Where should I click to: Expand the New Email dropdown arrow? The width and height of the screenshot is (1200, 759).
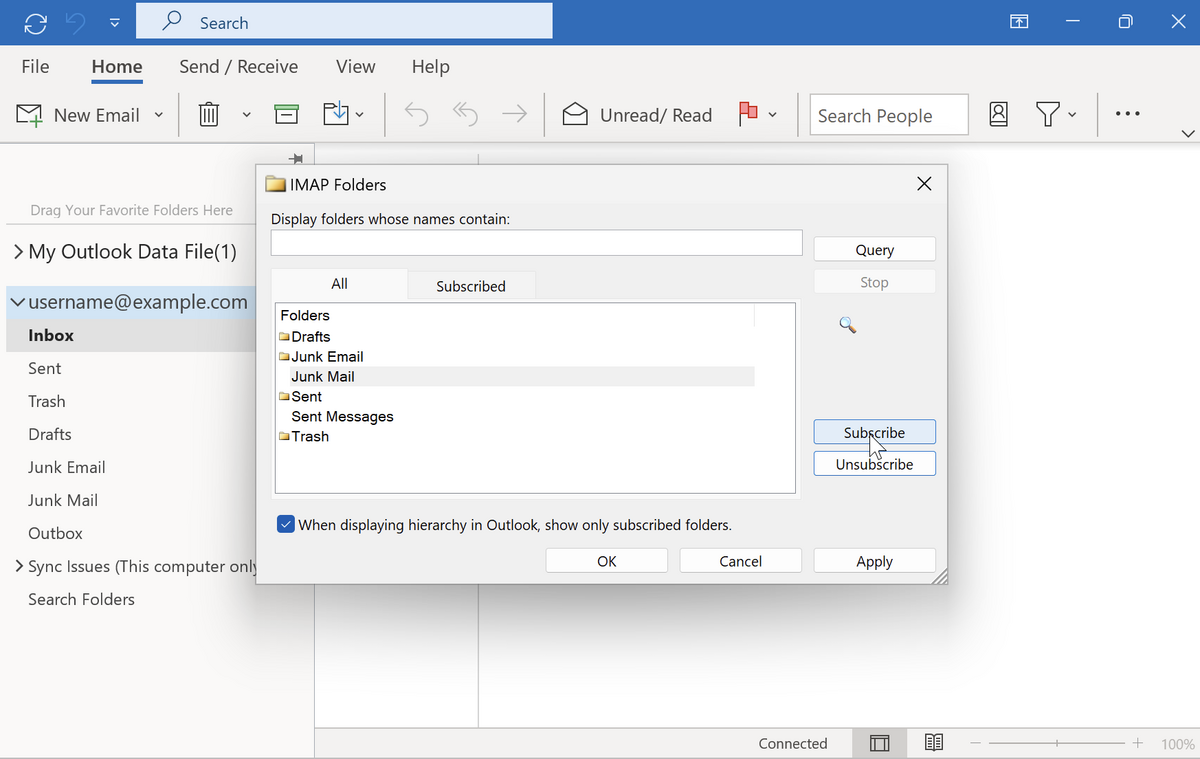158,115
